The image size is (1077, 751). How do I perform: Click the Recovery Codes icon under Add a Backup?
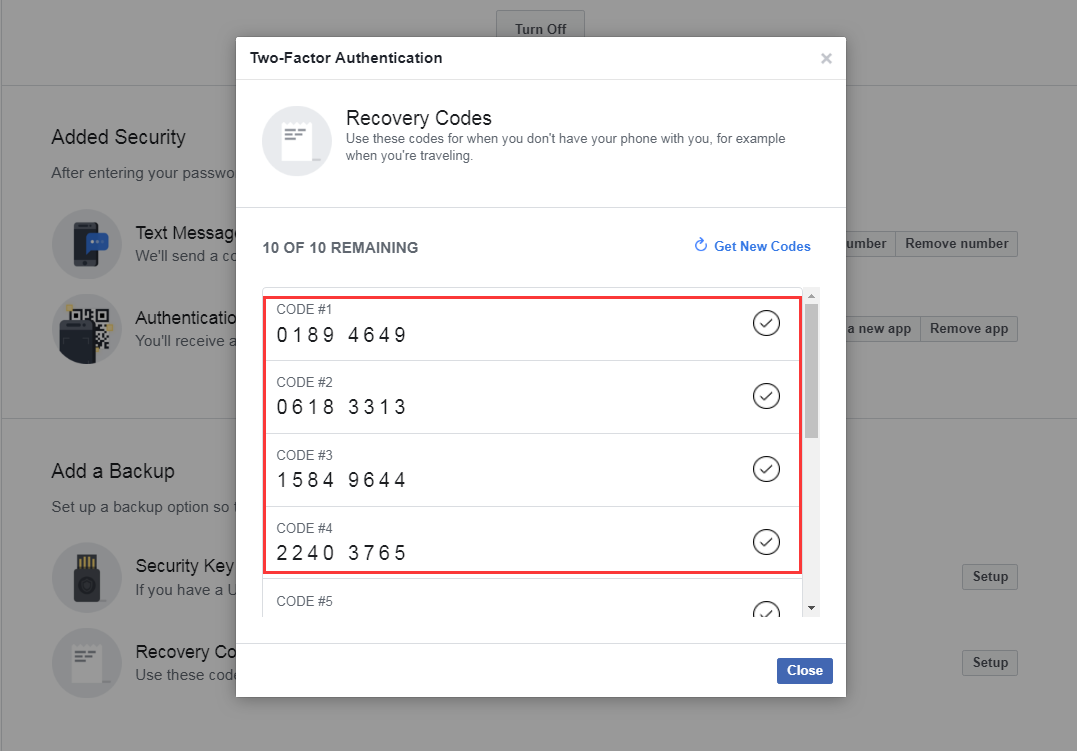coord(87,663)
